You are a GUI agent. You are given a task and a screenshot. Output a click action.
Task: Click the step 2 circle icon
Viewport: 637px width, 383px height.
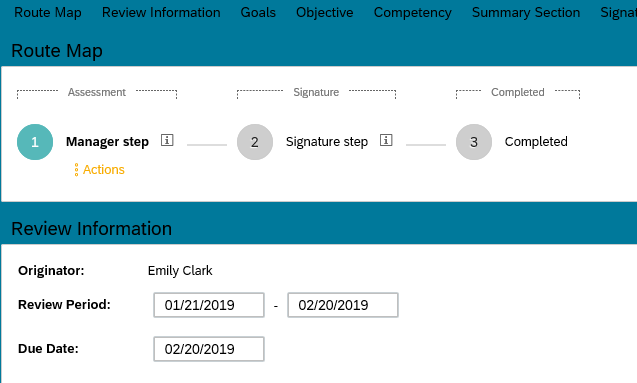coord(255,142)
